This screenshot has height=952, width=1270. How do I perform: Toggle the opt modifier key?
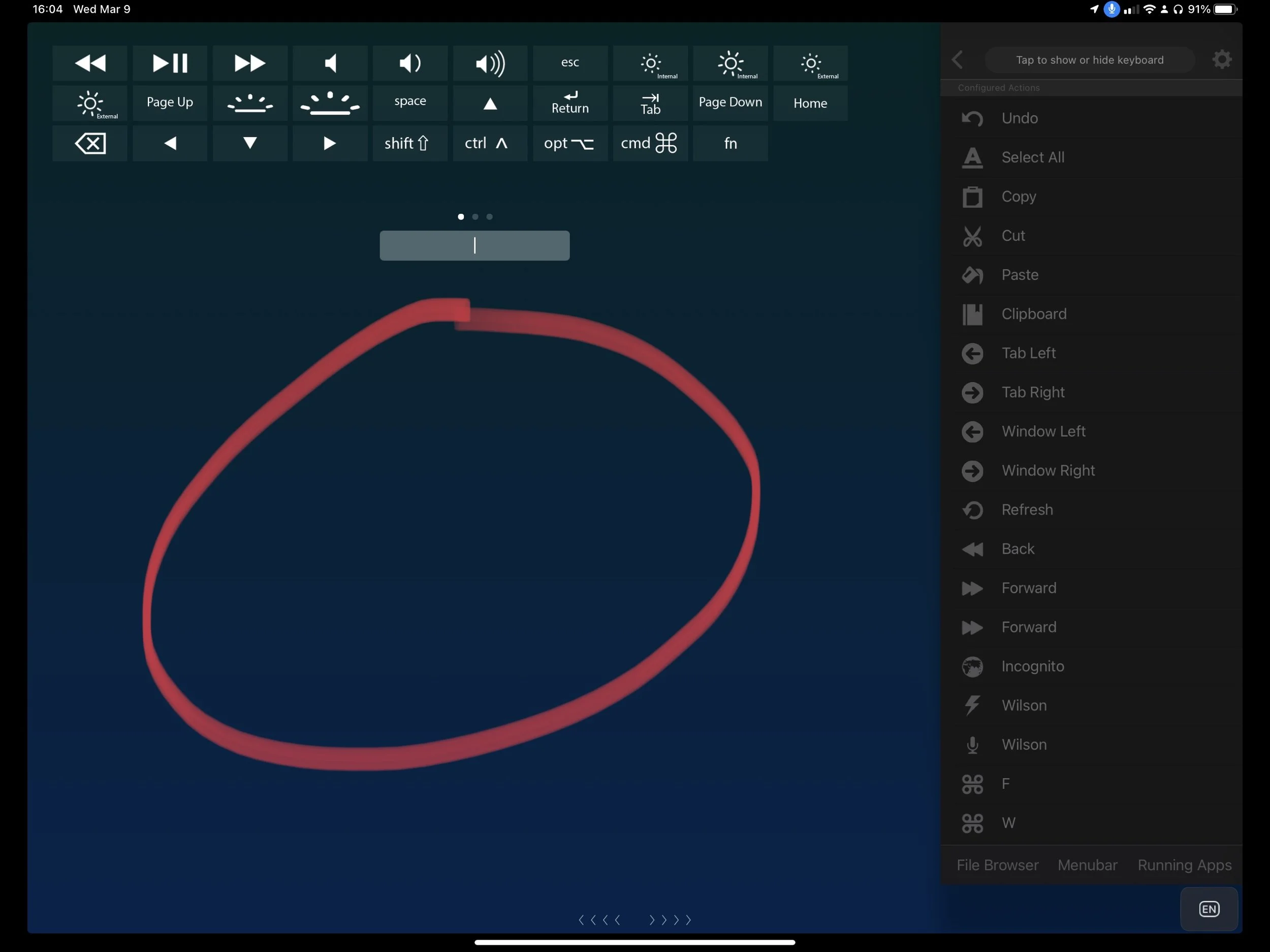pyautogui.click(x=569, y=143)
